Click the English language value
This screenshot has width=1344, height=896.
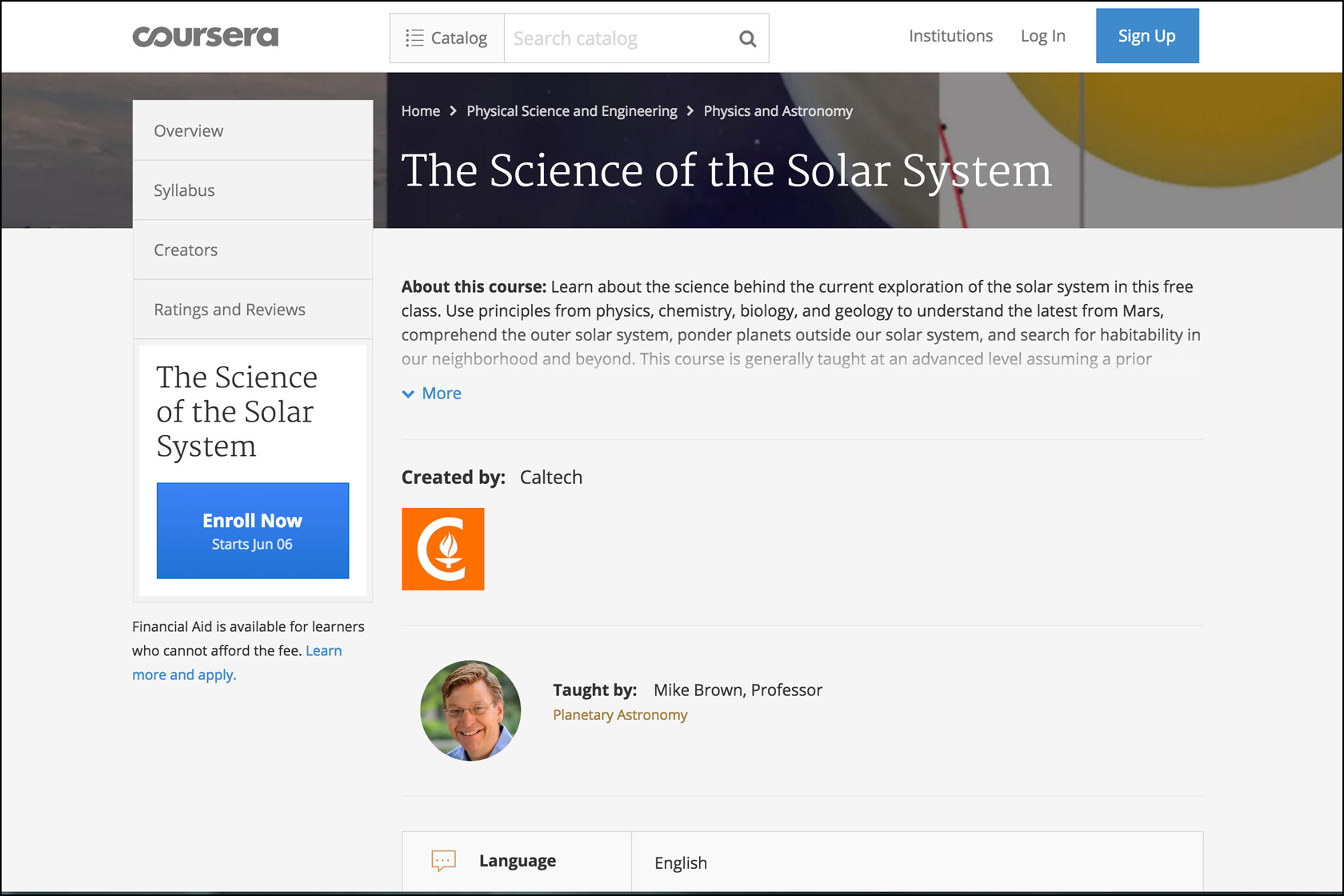click(681, 862)
